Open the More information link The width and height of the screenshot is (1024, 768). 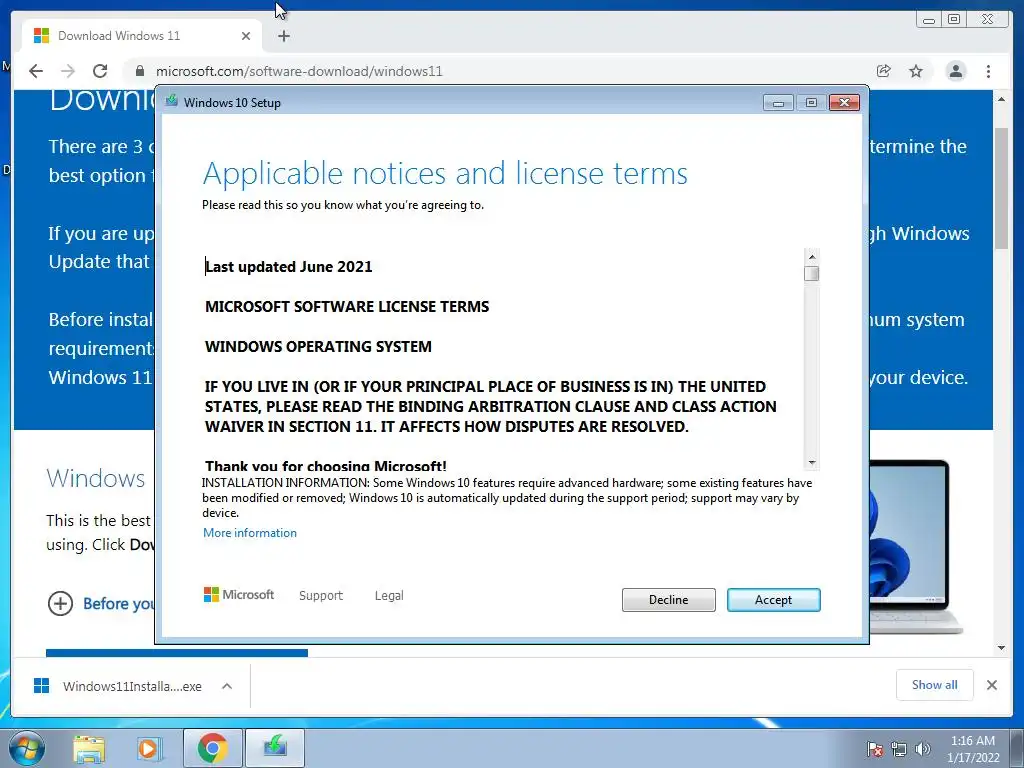pos(249,533)
